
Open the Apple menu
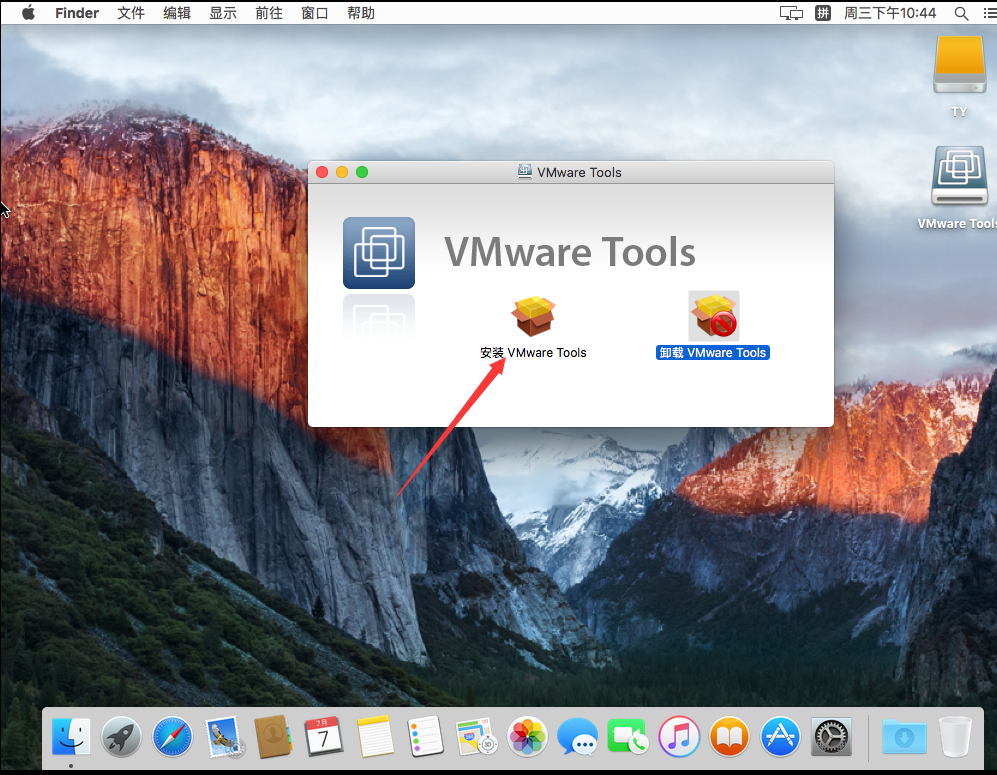click(x=29, y=13)
